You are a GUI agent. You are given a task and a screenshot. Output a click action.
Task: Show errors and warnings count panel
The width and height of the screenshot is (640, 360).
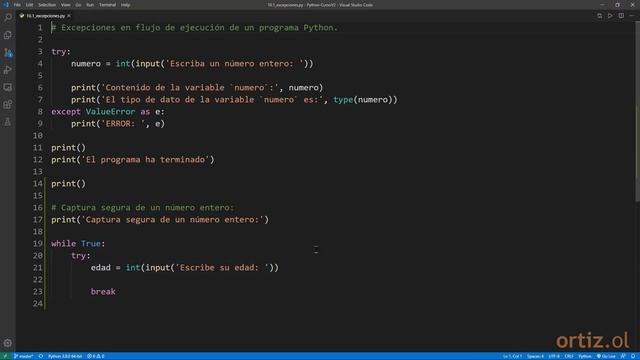click(x=96, y=356)
